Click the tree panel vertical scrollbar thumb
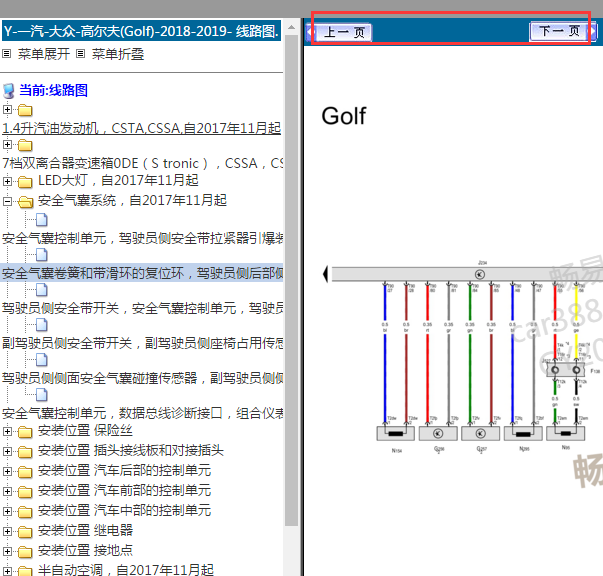 click(292, 280)
